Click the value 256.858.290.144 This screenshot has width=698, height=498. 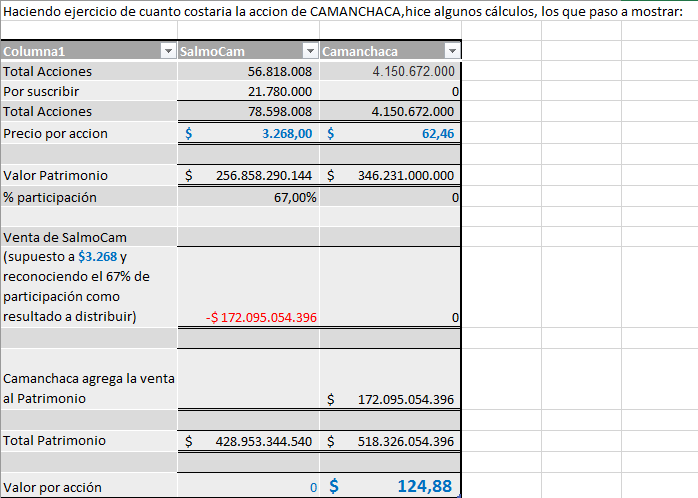264,176
